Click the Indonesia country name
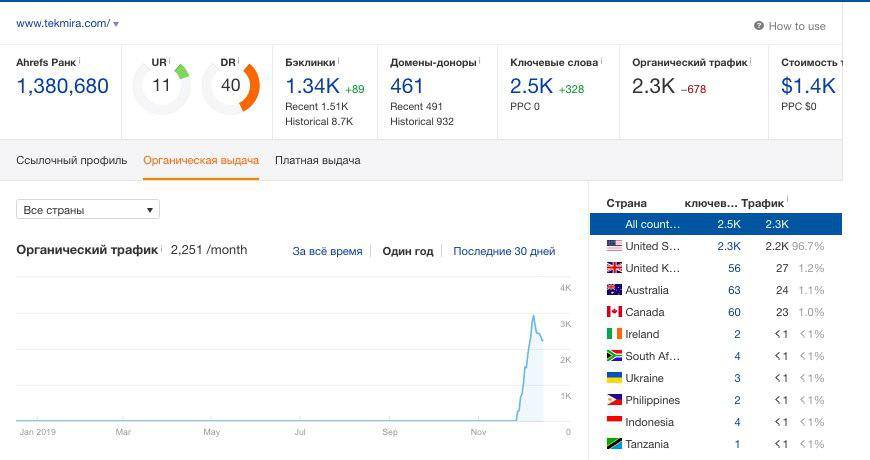Viewport: 870px width, 460px height. (649, 422)
